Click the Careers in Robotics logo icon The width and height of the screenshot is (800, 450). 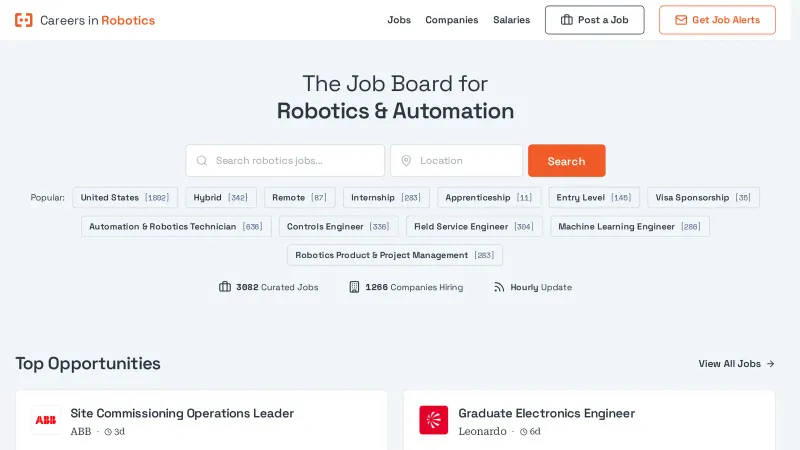[24, 20]
